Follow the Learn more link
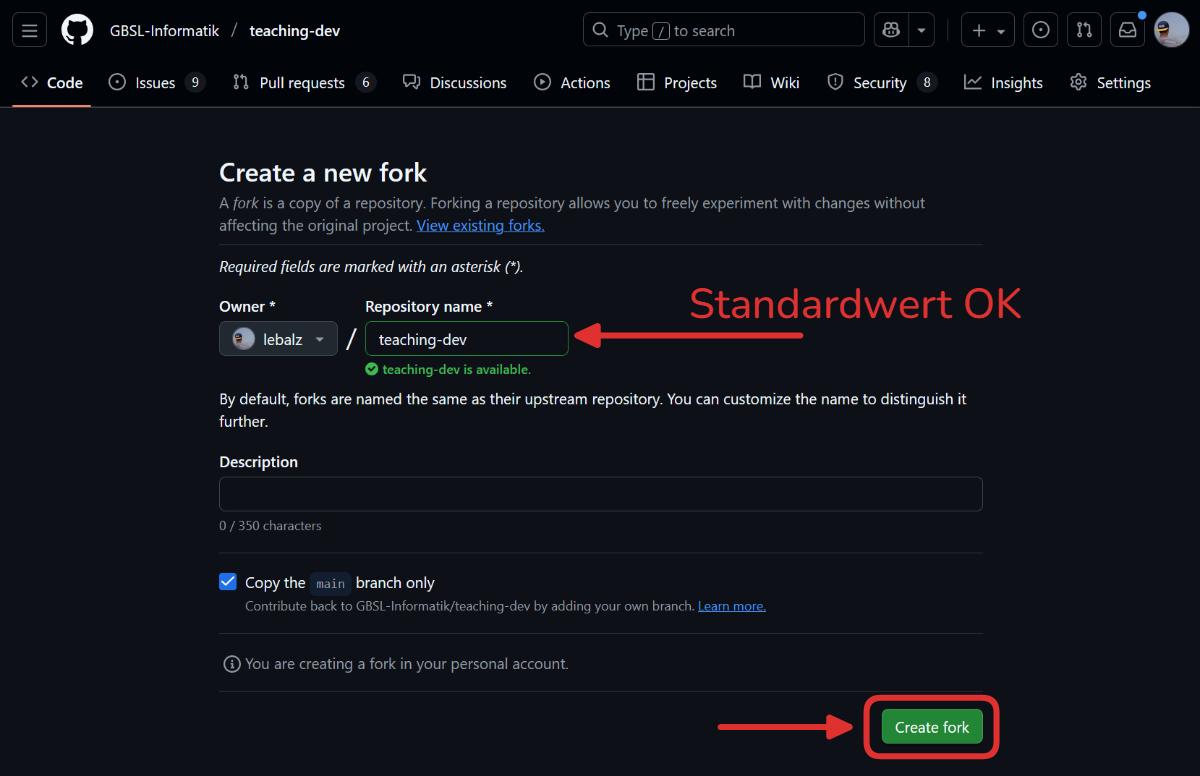The width and height of the screenshot is (1200, 776). (x=731, y=606)
